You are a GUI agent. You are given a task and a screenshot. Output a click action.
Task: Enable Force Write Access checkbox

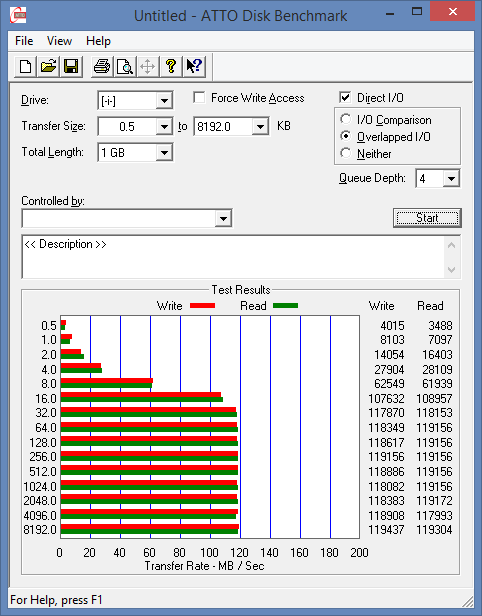click(199, 97)
